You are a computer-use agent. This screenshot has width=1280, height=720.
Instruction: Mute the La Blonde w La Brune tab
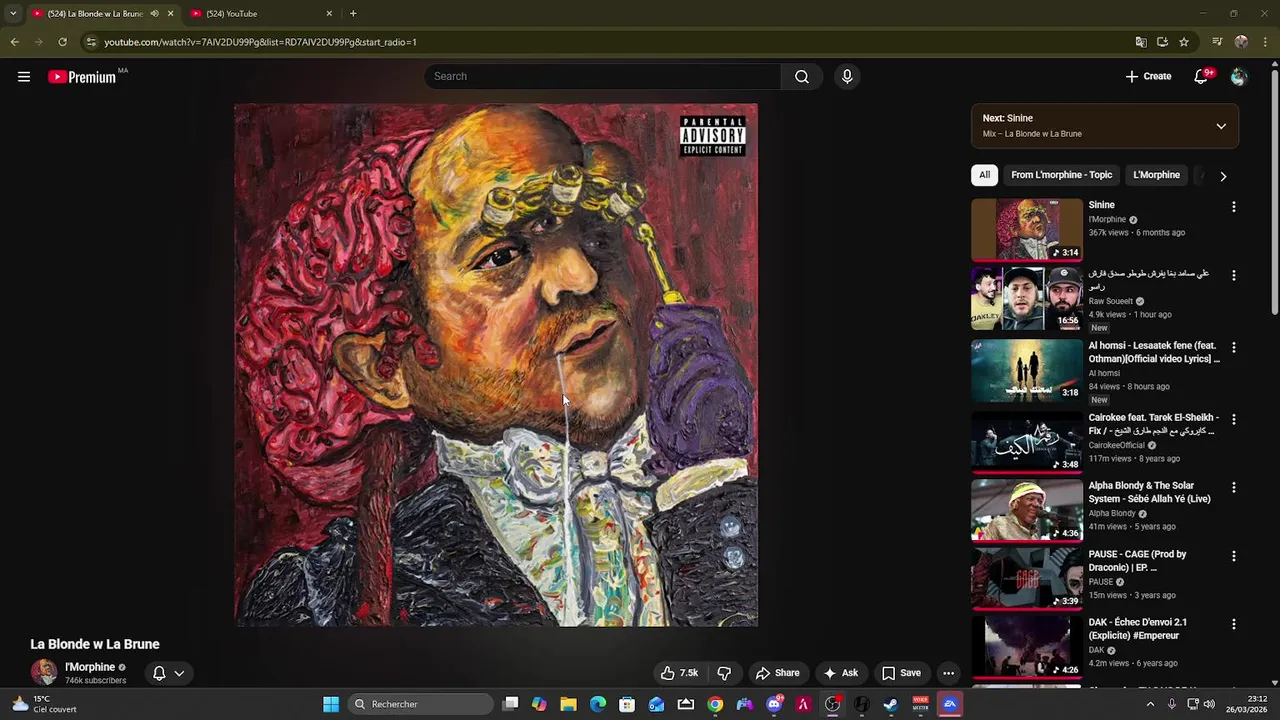pos(154,14)
